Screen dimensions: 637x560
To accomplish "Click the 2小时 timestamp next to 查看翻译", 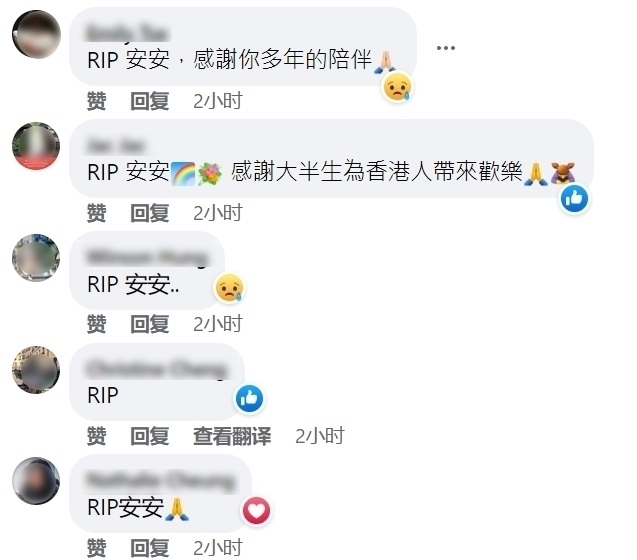I will click(320, 436).
